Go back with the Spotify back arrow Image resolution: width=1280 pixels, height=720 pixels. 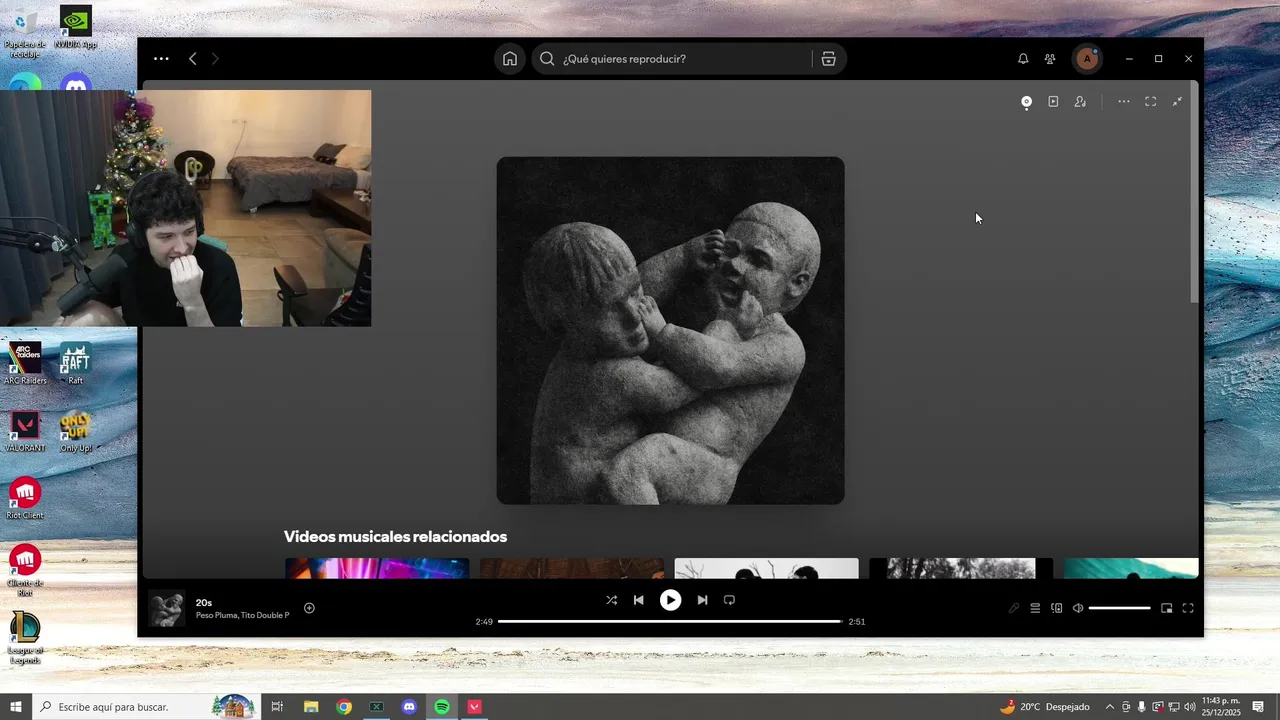click(x=193, y=59)
